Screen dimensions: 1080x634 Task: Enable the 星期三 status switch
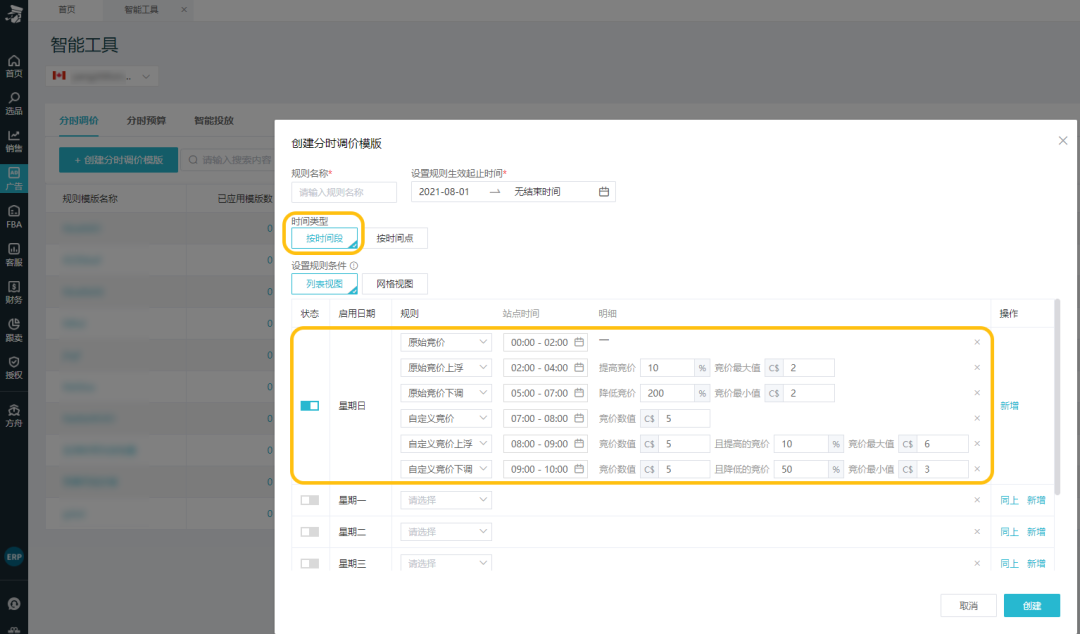(310, 564)
